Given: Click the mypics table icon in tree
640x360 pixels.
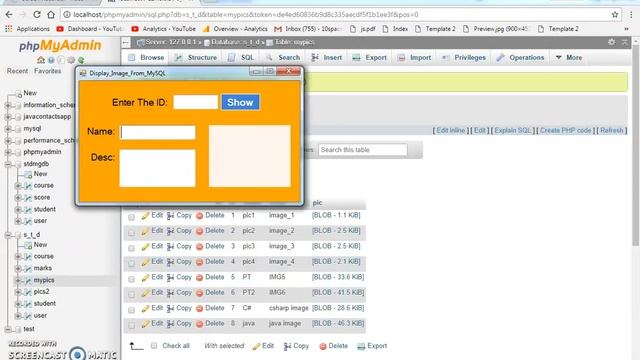Looking at the screenshot, I should 28,280.
